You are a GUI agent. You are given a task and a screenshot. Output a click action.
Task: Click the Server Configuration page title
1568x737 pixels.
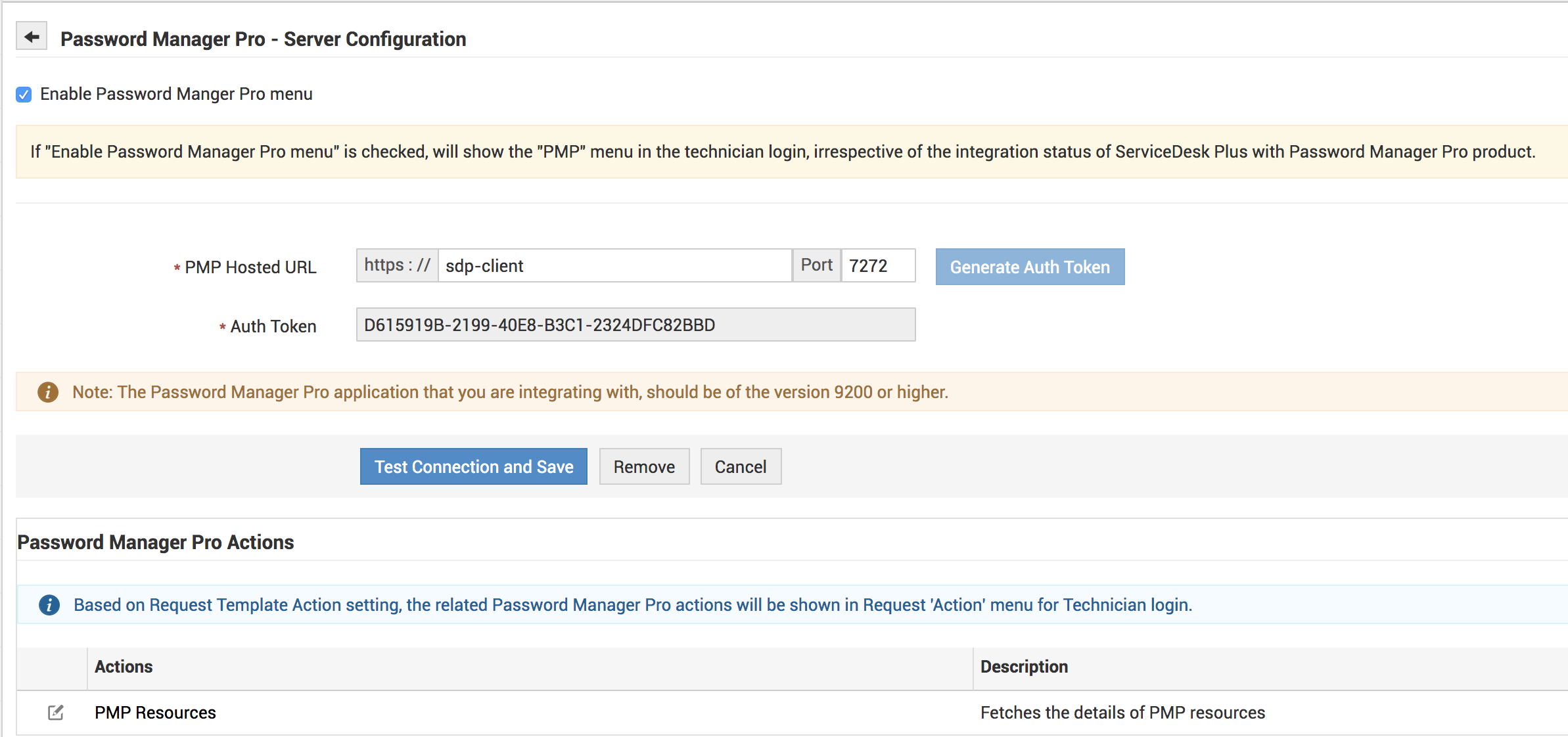pyautogui.click(x=263, y=39)
